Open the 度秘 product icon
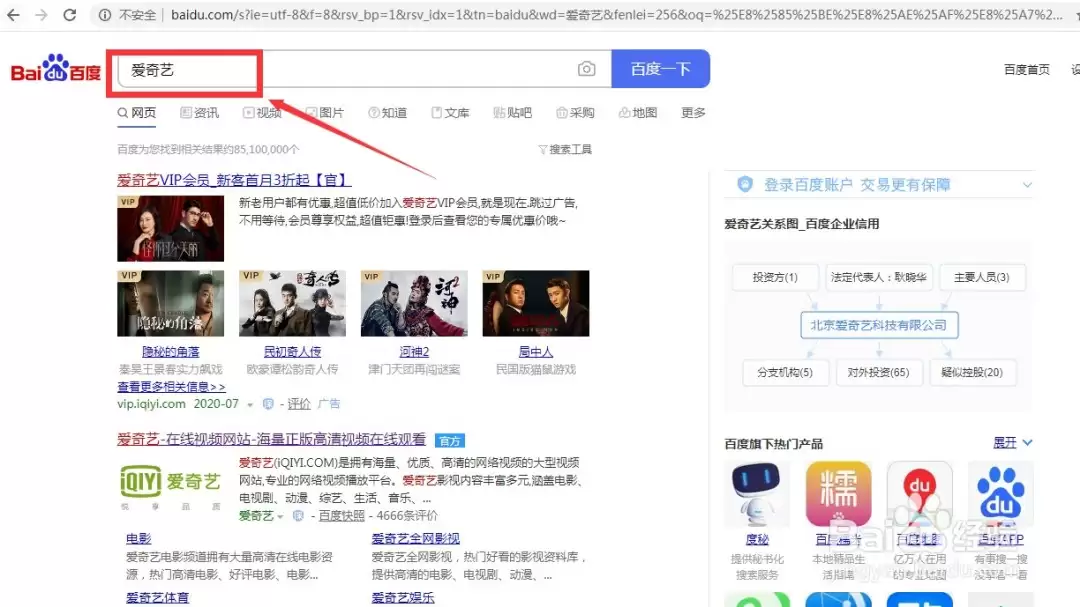Viewport: 1080px width, 607px height. click(x=756, y=495)
